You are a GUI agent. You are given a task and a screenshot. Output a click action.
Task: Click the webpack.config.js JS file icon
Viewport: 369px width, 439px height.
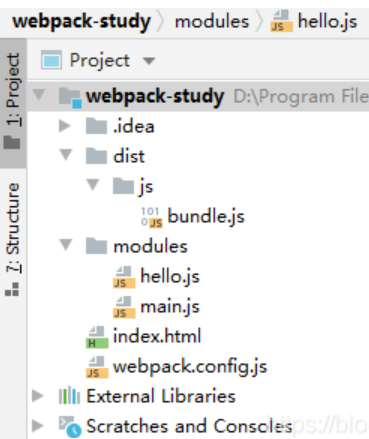tap(97, 367)
